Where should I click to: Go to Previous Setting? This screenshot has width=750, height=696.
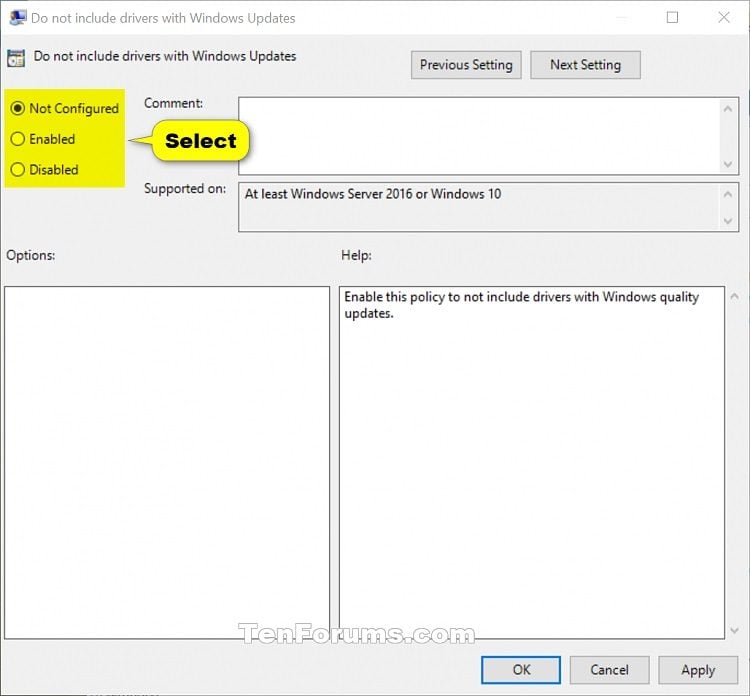click(466, 65)
